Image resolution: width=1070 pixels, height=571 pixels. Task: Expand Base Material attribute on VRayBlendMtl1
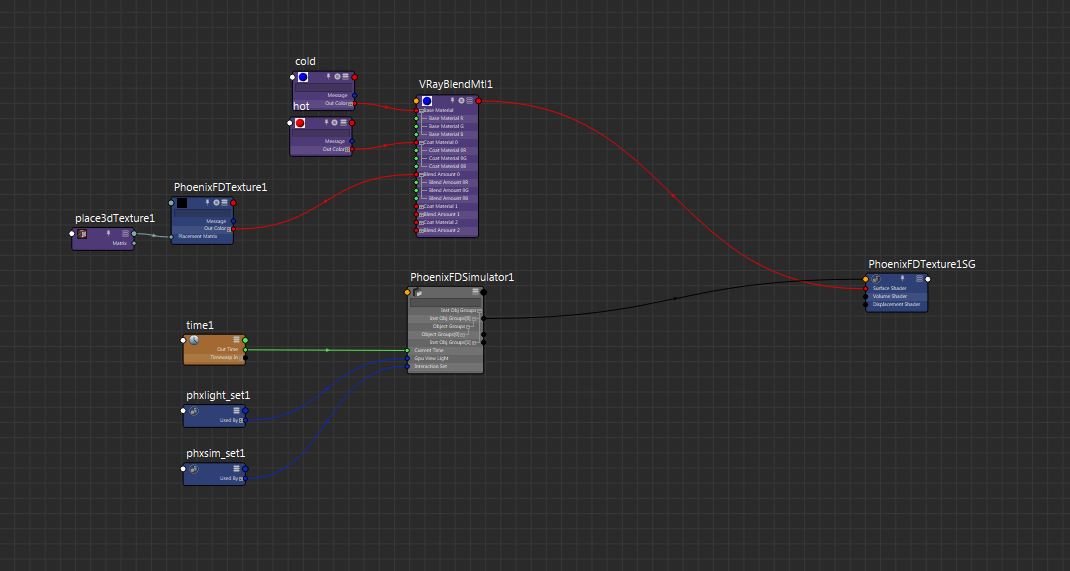pyautogui.click(x=422, y=111)
